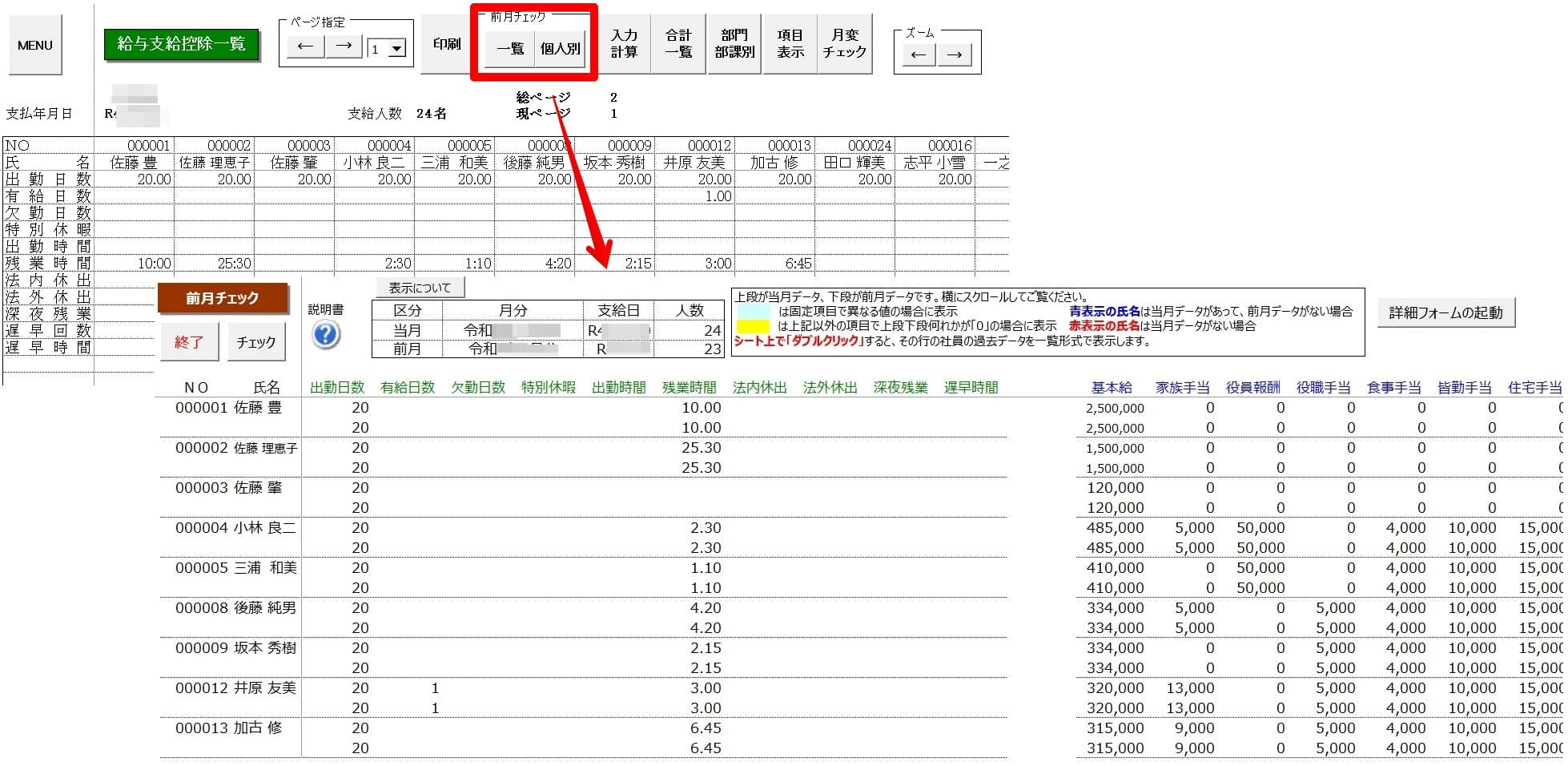Zoom in using right zoom arrow

(x=954, y=55)
